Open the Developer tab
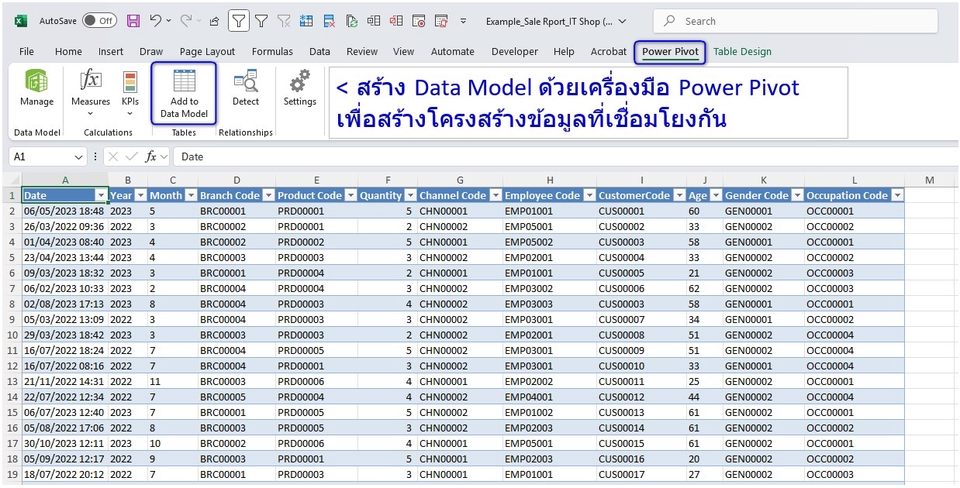The image size is (960, 488). (515, 52)
